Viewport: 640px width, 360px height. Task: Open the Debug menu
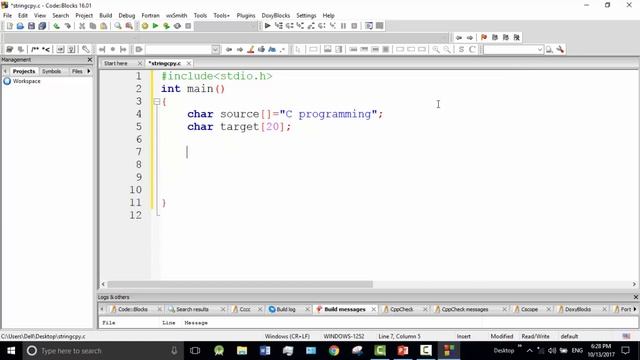tap(127, 16)
